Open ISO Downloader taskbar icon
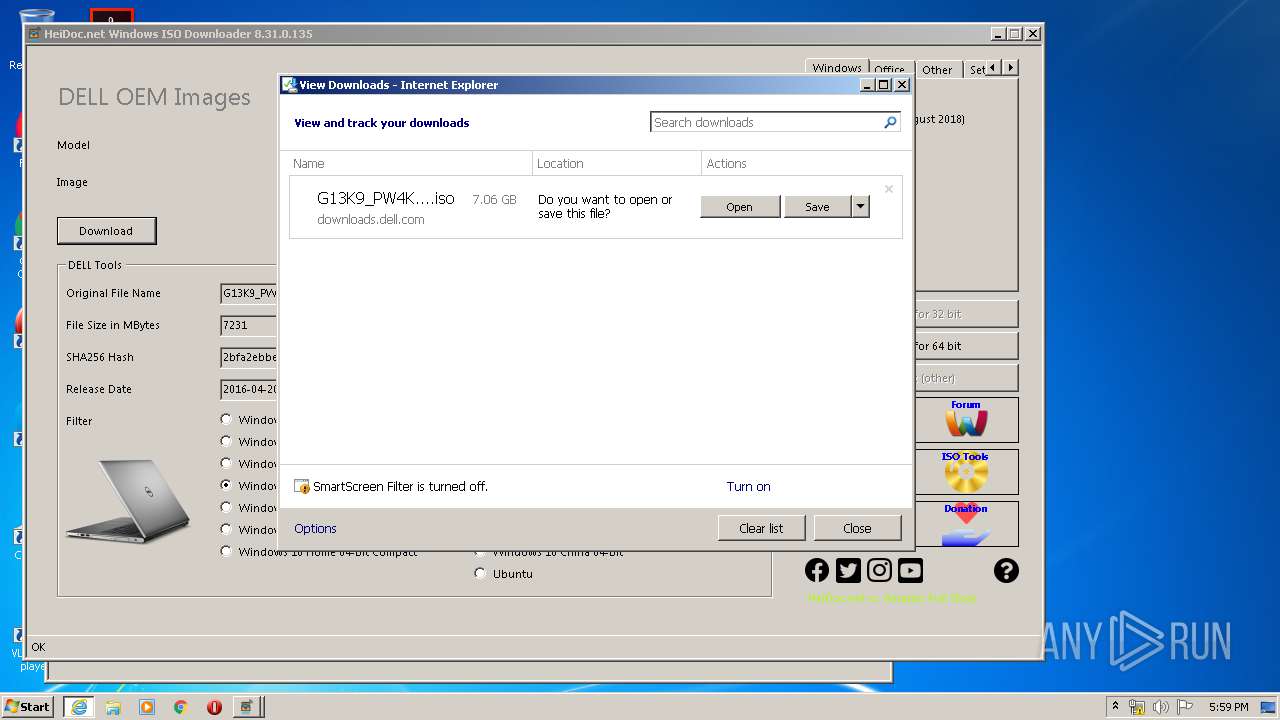Image resolution: width=1280 pixels, height=720 pixels. pyautogui.click(x=248, y=707)
